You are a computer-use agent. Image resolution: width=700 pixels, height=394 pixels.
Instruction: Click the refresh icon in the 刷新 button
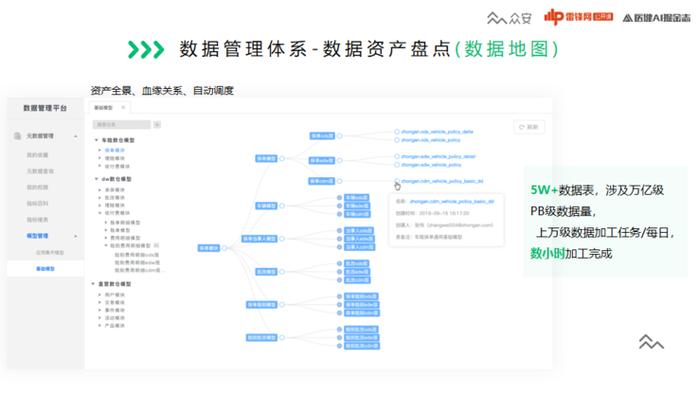tap(521, 127)
